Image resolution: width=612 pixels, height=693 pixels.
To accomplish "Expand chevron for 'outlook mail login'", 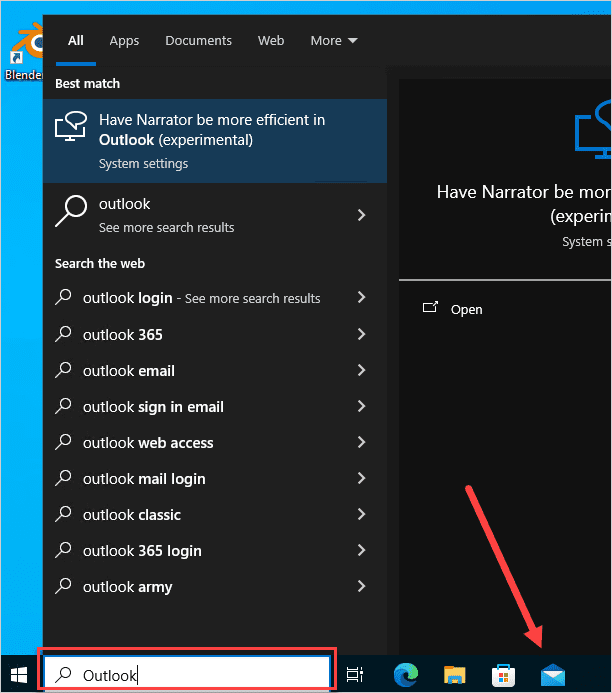I will 361,478.
